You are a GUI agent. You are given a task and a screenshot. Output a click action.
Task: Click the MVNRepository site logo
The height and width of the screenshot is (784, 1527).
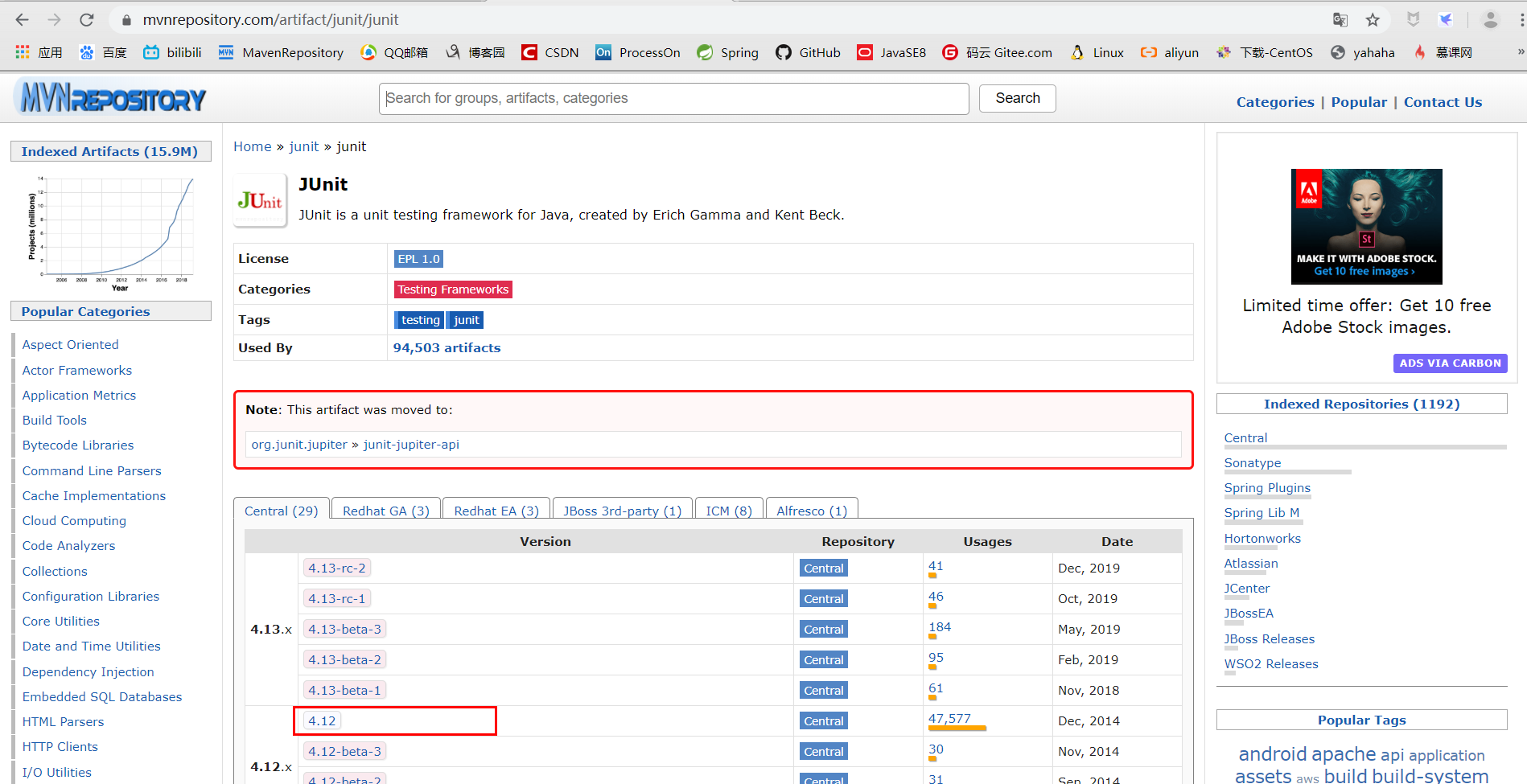pos(110,97)
